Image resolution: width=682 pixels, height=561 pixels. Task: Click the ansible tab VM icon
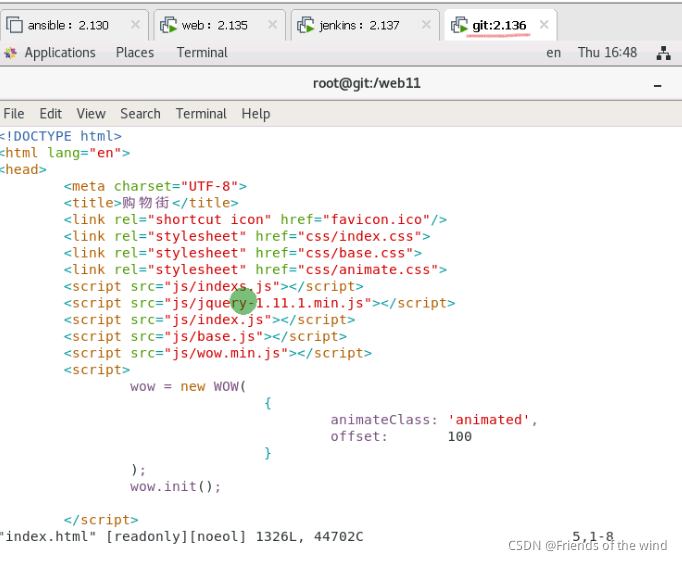[14, 25]
